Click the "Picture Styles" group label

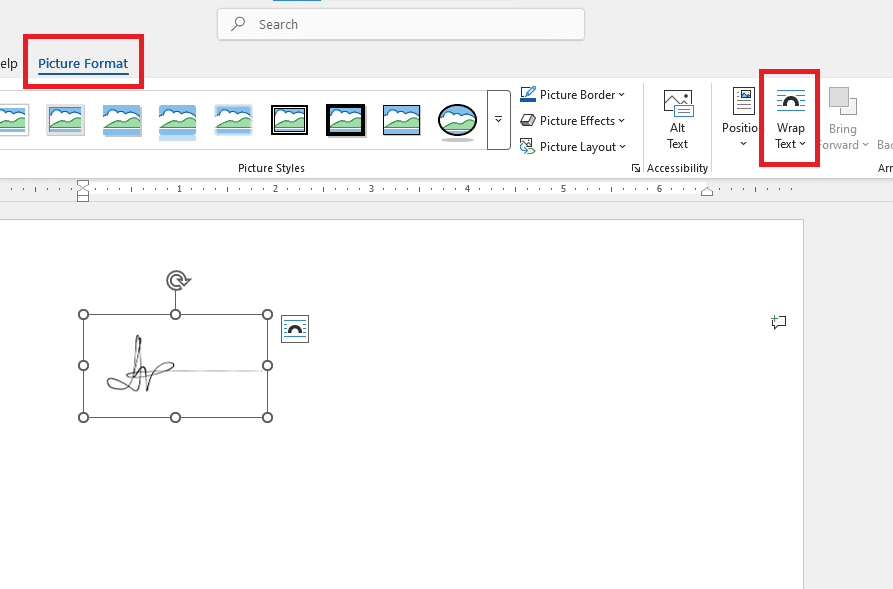point(271,168)
